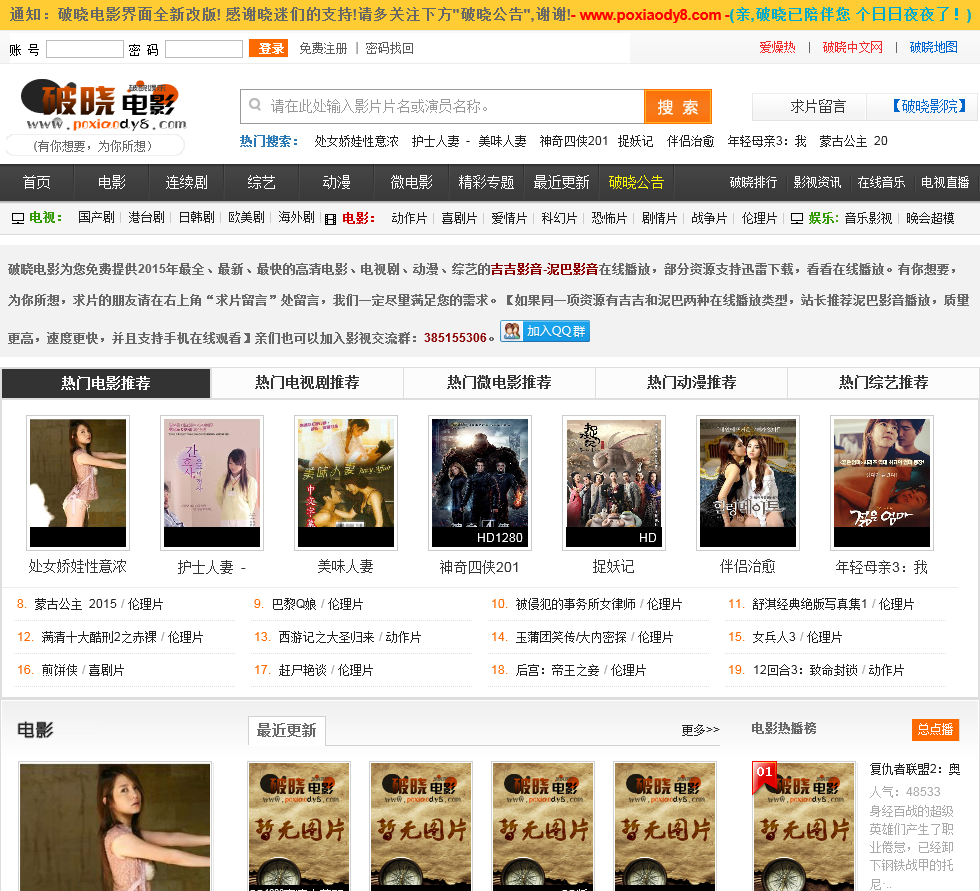The width and height of the screenshot is (980, 891).
Task: Select 日韩剧 sub-category
Action: click(196, 217)
